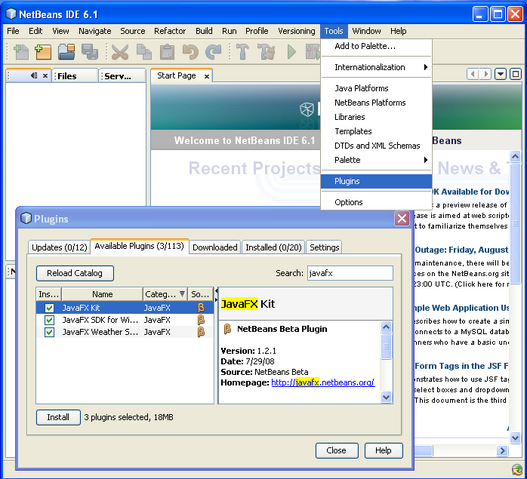Uncheck JavaFX SDK for Windows checkbox
The height and width of the screenshot is (479, 527).
49,320
